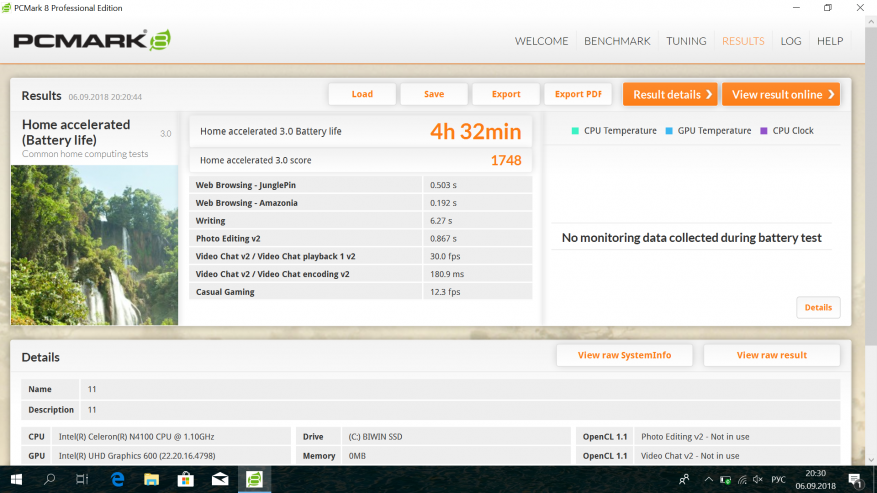This screenshot has width=877, height=493.
Task: Select the Casual Gaming row
Action: [x=361, y=292]
